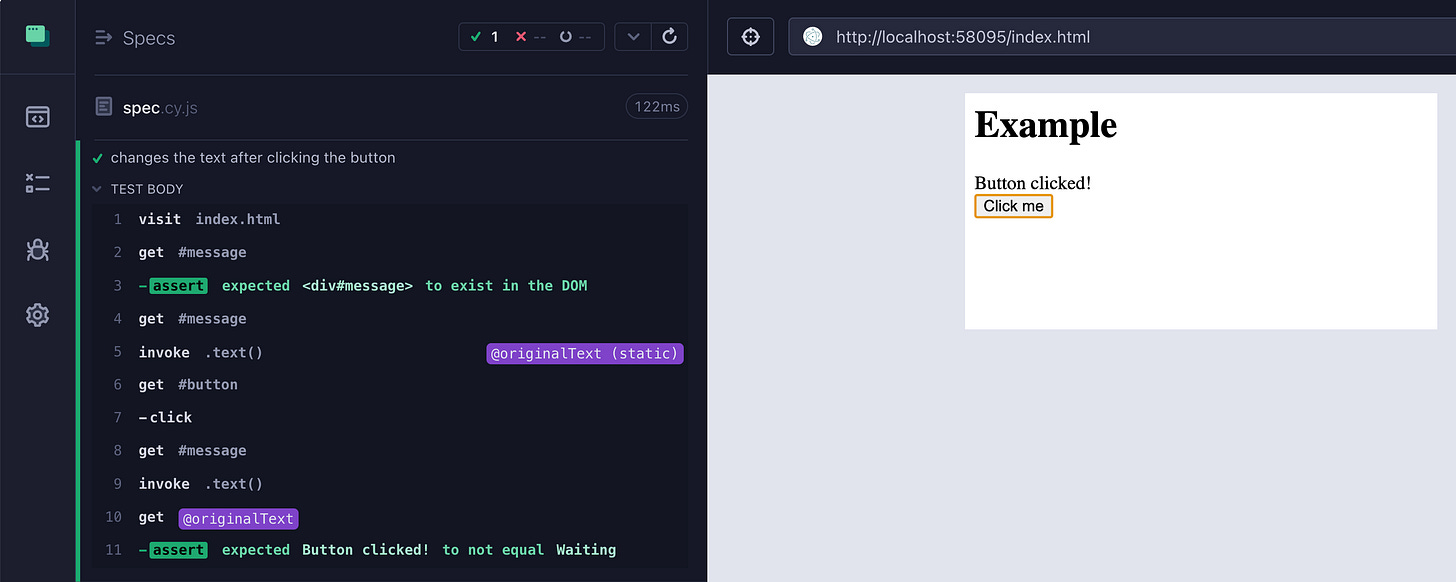This screenshot has width=1456, height=582.
Task: Select the visit index.html command
Action: click(x=390, y=219)
